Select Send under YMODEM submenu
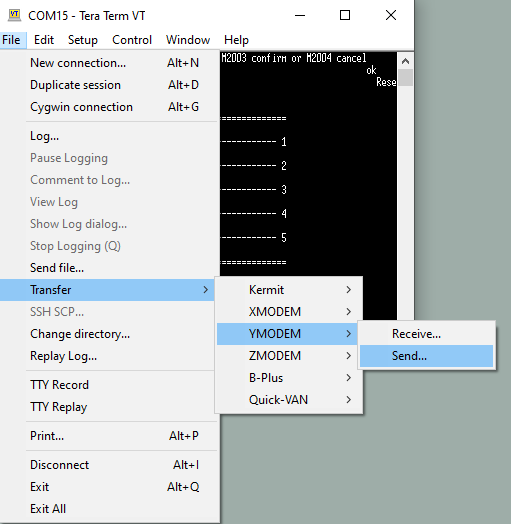This screenshot has width=511, height=524. 426,356
